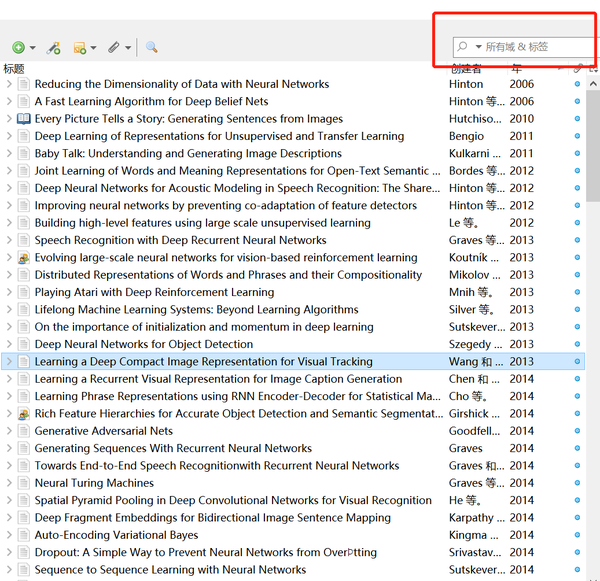Click the column picker icon in header
Viewport: 600px width, 581px height.
(x=591, y=69)
